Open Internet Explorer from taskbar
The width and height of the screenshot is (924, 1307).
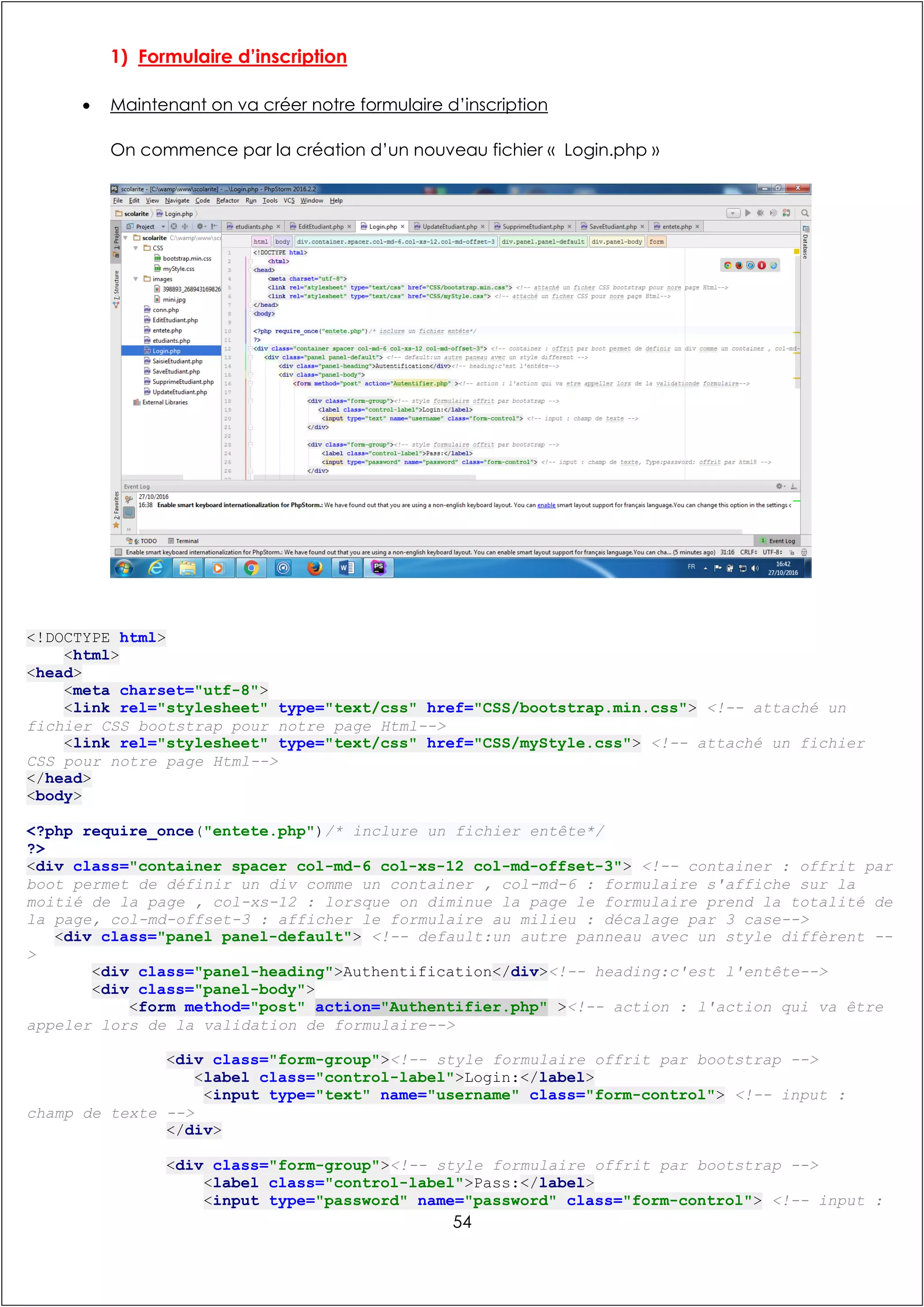(x=155, y=568)
